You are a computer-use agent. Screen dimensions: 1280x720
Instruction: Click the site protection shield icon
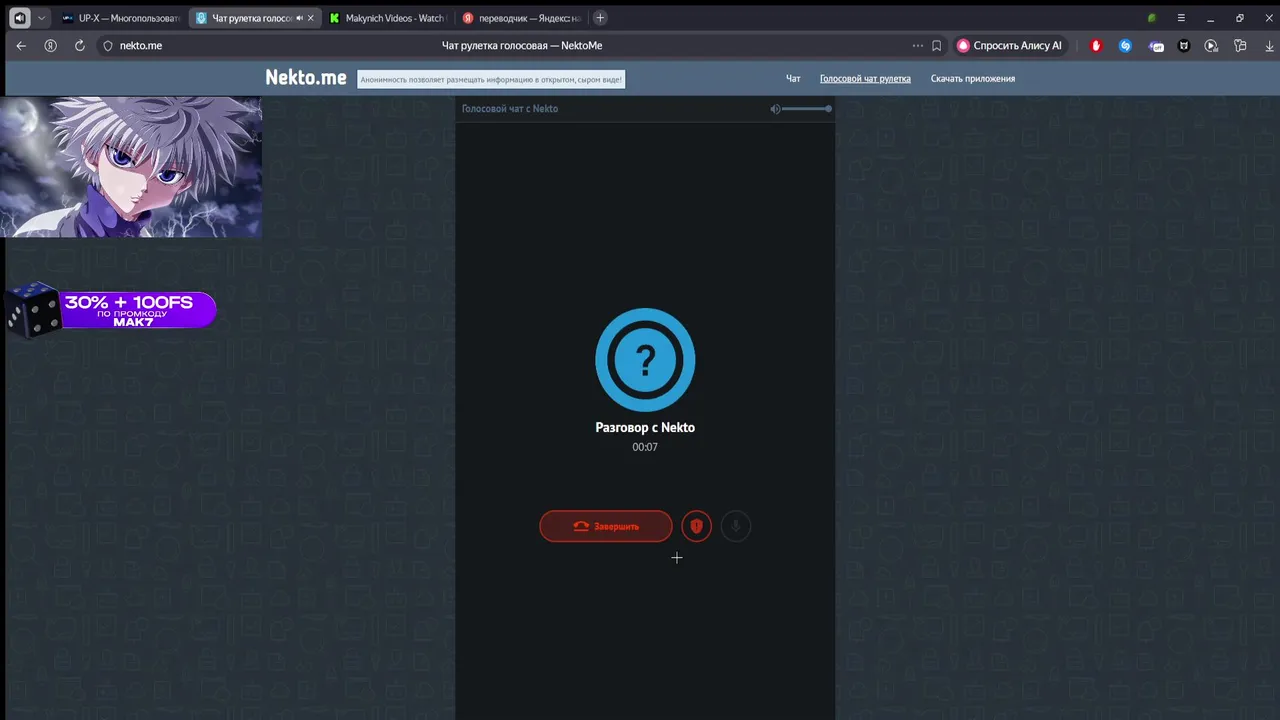coord(108,46)
